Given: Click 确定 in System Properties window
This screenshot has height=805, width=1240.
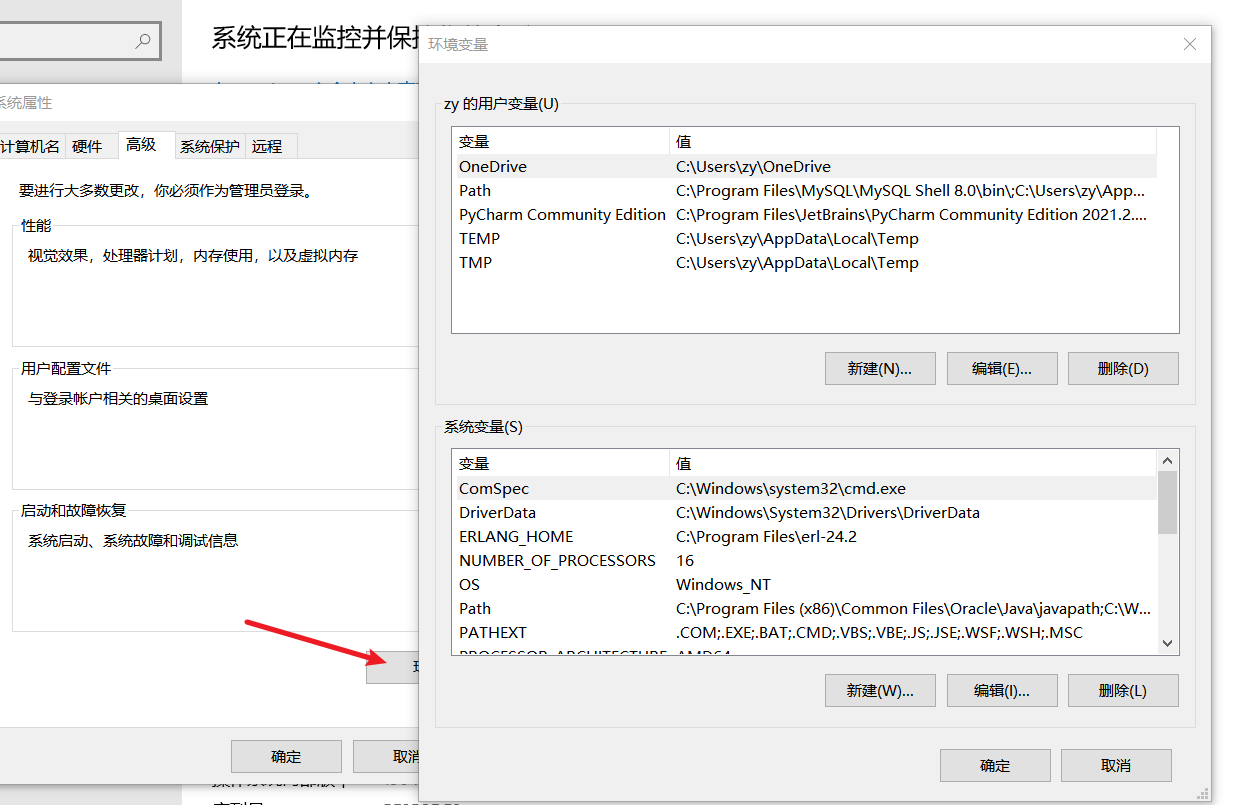Looking at the screenshot, I should coord(286,756).
